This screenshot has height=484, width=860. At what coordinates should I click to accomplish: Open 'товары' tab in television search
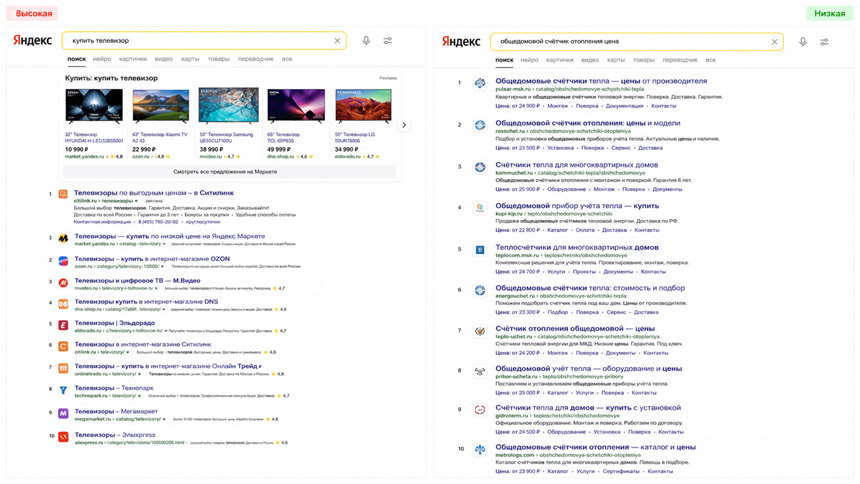pos(218,59)
